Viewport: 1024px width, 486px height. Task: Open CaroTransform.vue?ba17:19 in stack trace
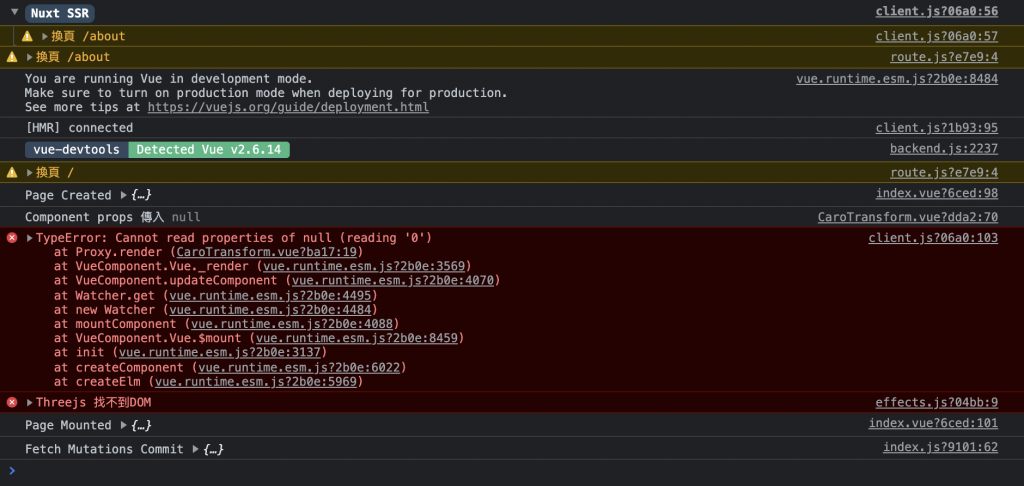(266, 252)
